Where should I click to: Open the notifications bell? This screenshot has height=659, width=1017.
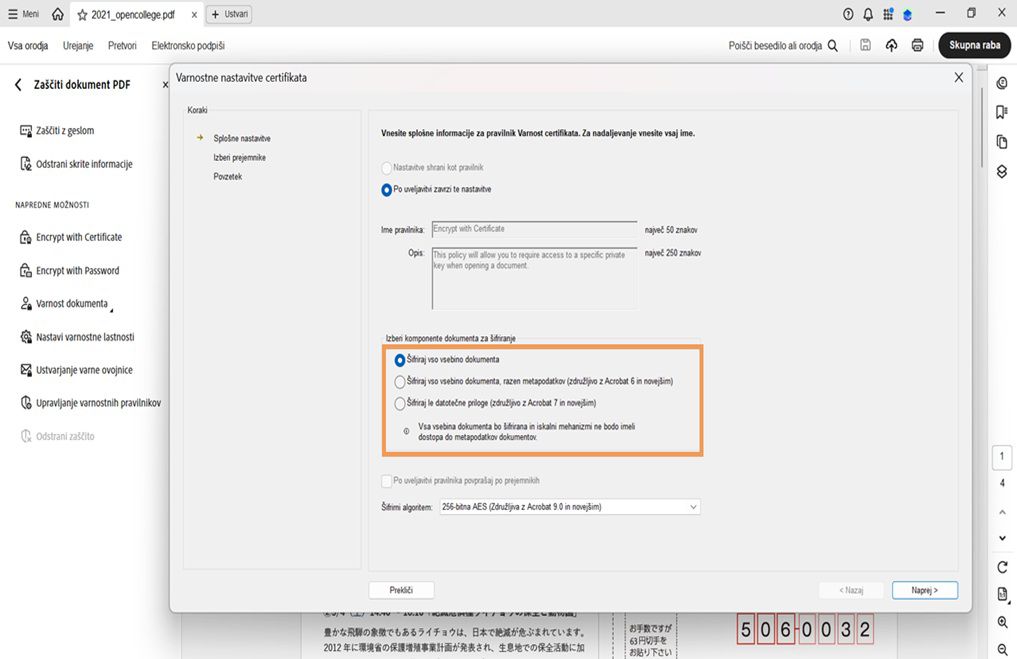(x=868, y=14)
